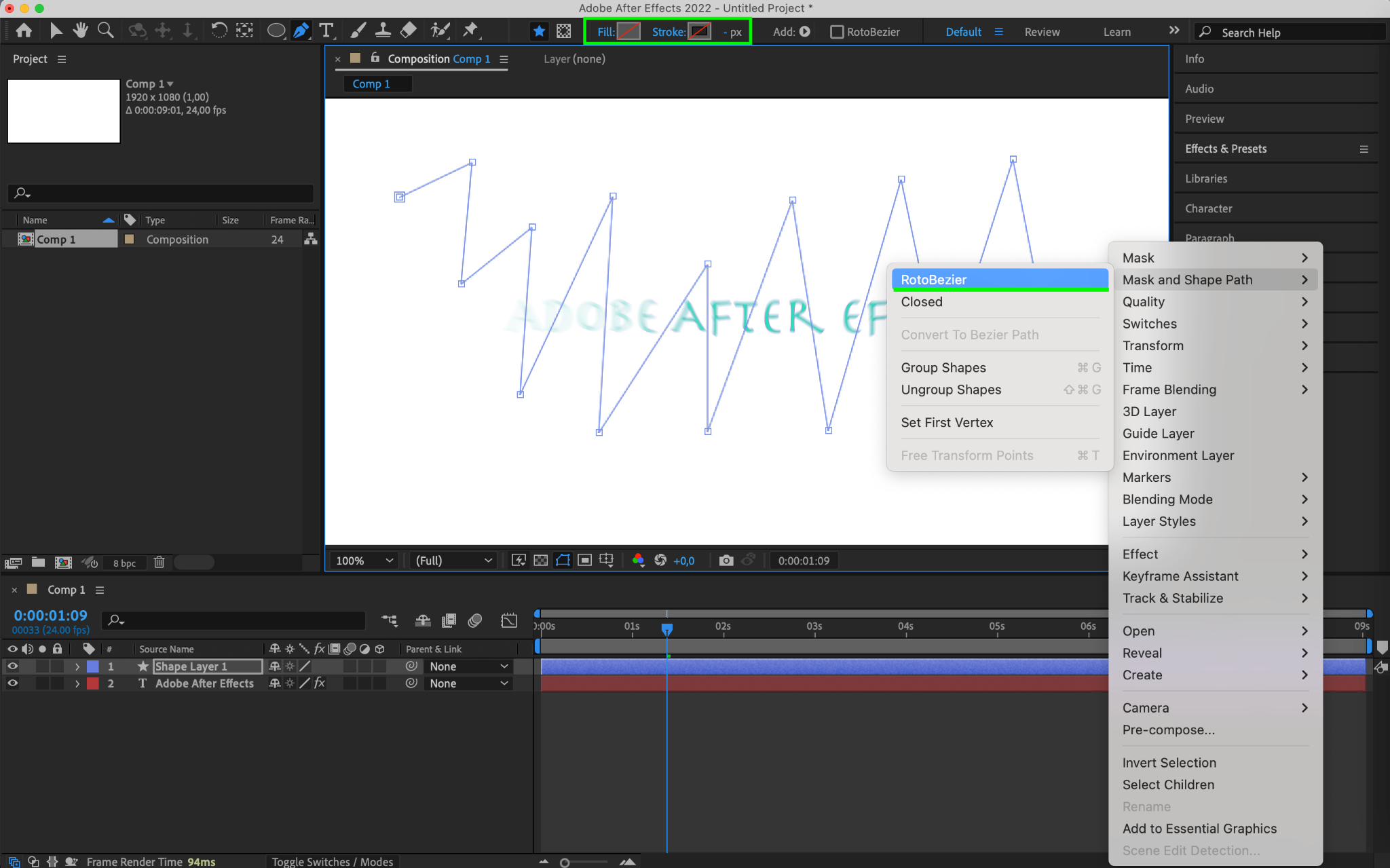
Task: Select the Hand tool
Action: pyautogui.click(x=81, y=31)
